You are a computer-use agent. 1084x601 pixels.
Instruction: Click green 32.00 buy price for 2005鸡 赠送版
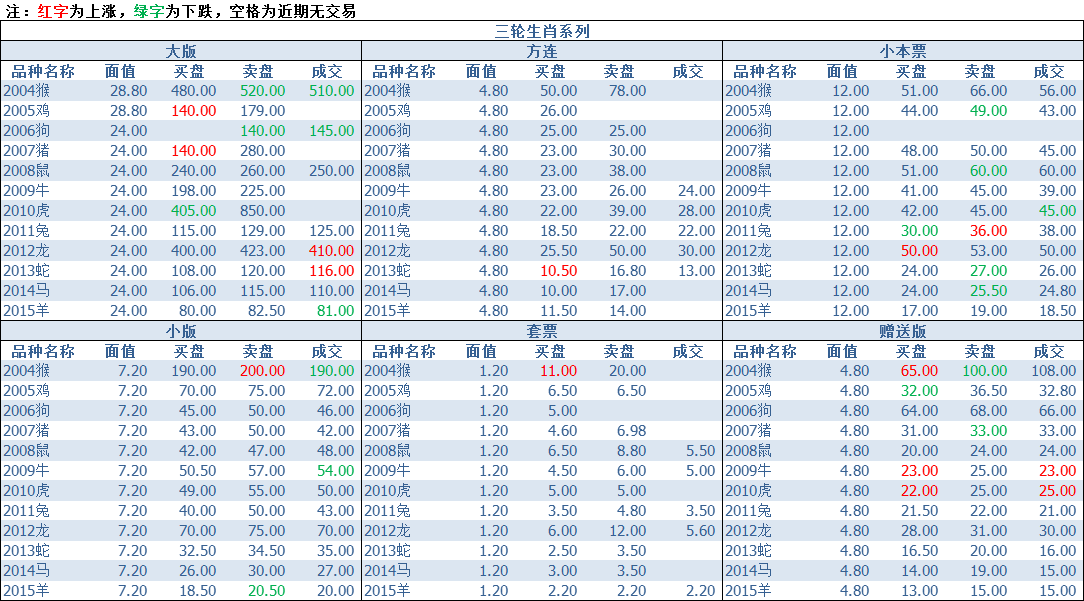click(919, 391)
